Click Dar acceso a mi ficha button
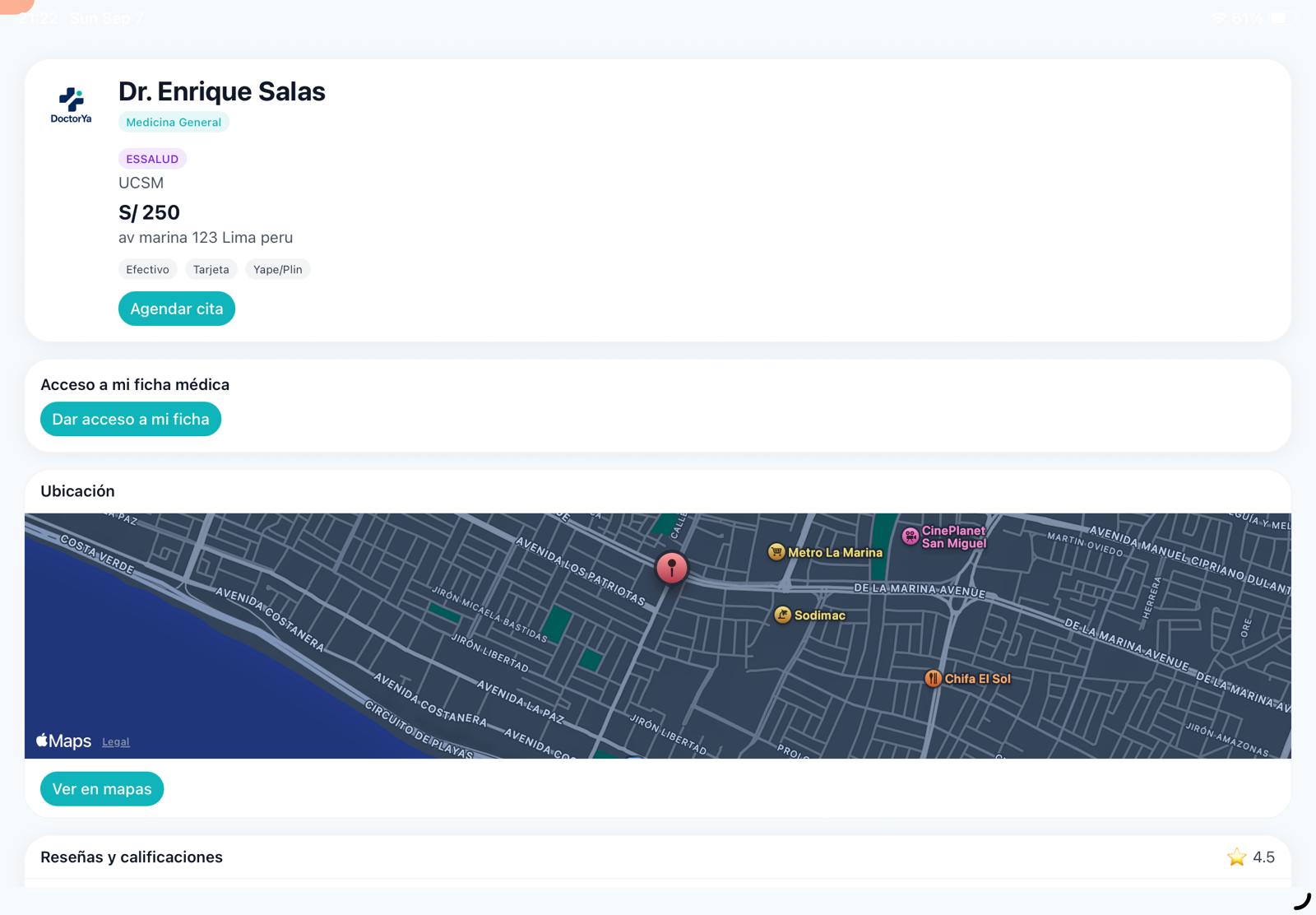The width and height of the screenshot is (1316, 915). [x=131, y=419]
